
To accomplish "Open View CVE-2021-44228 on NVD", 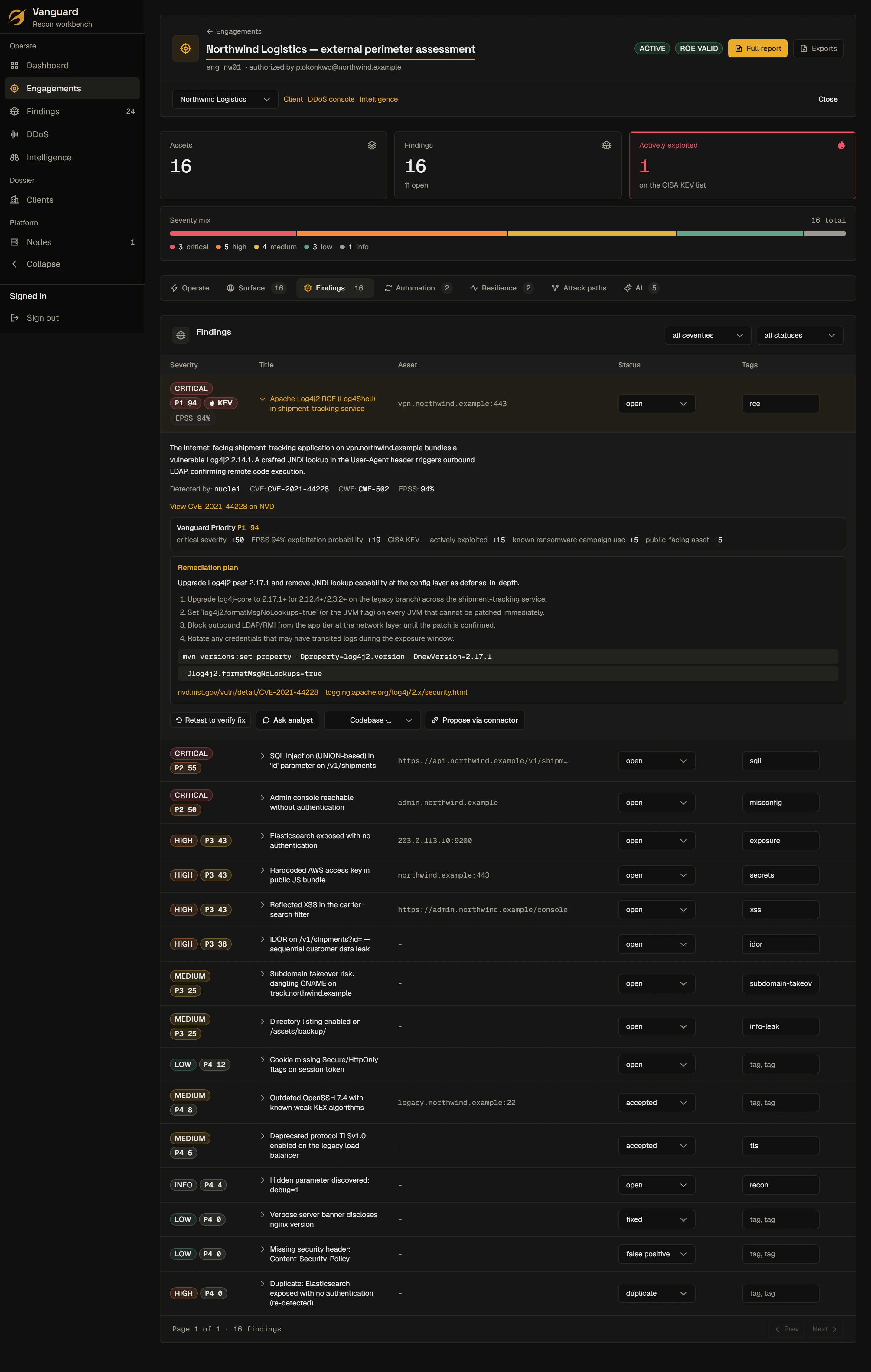I will (x=222, y=507).
